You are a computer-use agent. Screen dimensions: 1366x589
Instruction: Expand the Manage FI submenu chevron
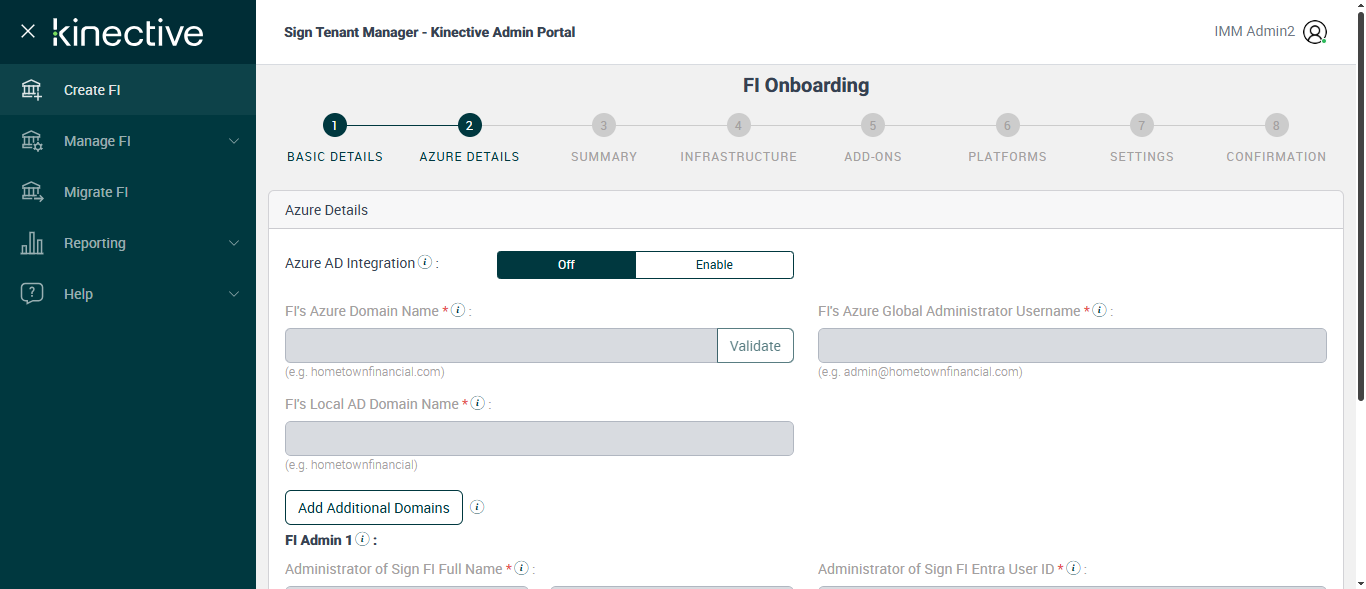pos(234,141)
